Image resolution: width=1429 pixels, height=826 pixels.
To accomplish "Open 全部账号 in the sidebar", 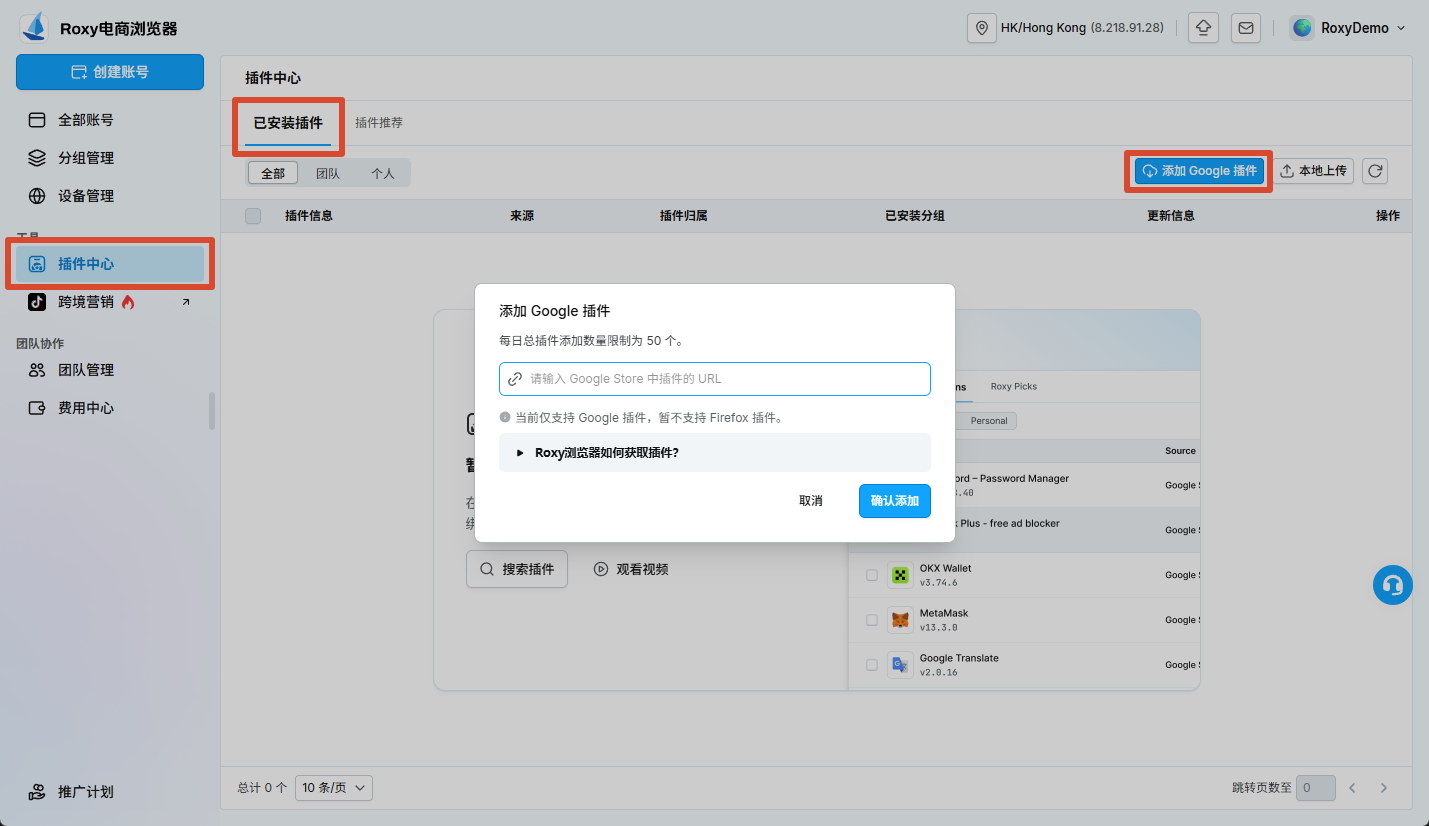I will tap(110, 120).
